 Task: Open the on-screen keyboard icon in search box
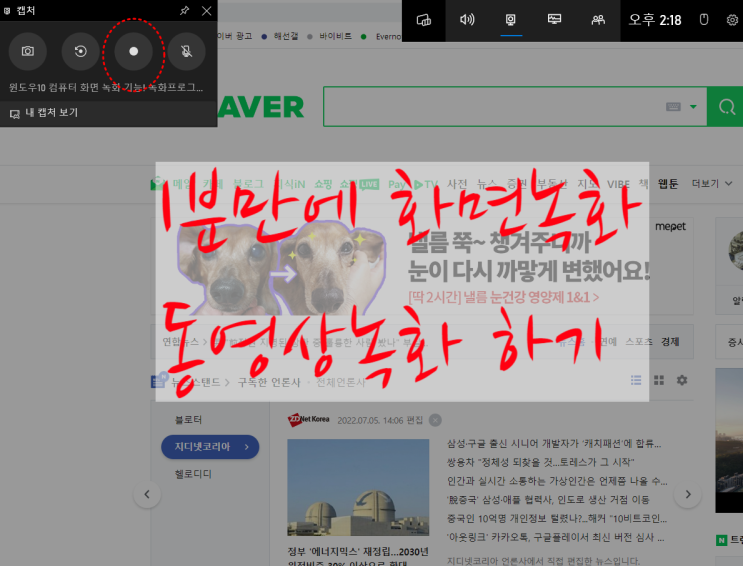(673, 107)
